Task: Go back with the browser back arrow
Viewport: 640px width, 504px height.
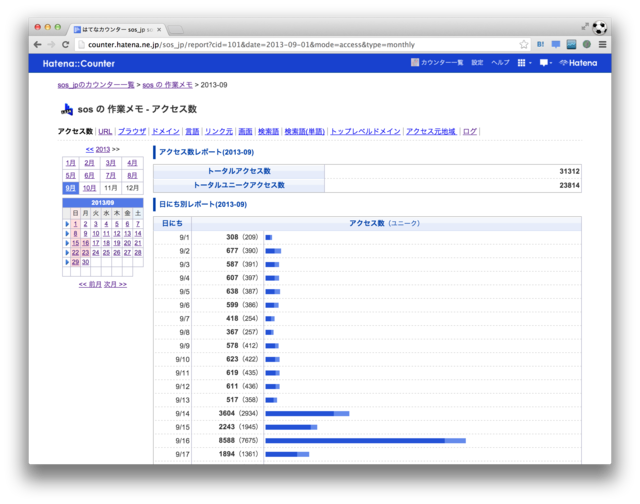Action: click(38, 44)
